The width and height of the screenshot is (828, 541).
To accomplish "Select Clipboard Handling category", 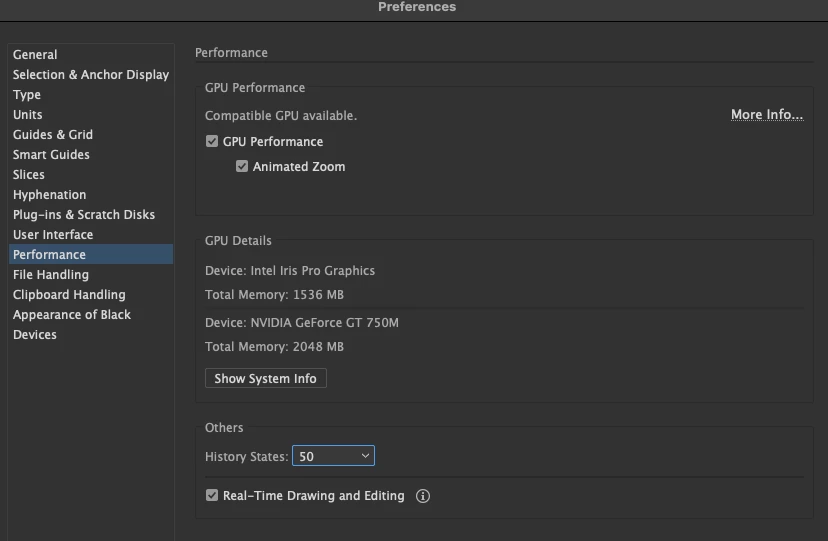I will tap(69, 295).
